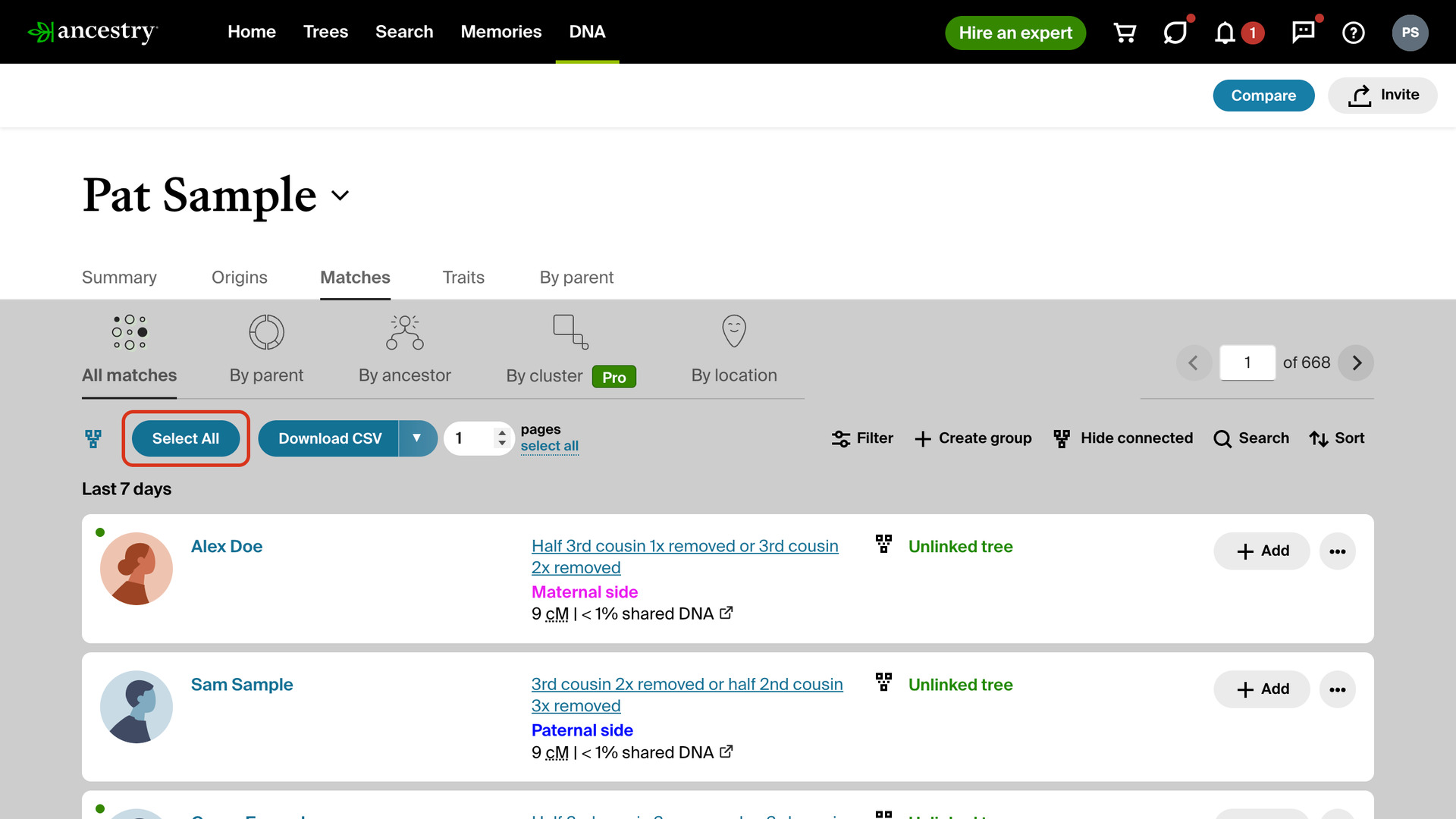Screen dimensions: 1456x819
Task: Open more options for Sam Sample
Action: click(x=1338, y=689)
